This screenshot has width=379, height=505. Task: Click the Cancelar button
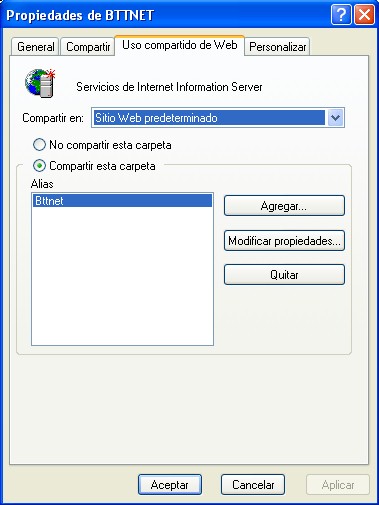pyautogui.click(x=253, y=485)
